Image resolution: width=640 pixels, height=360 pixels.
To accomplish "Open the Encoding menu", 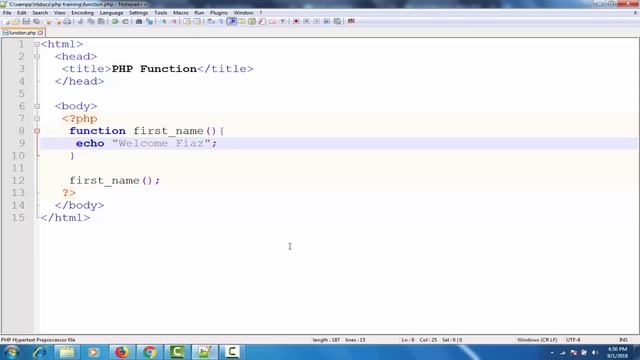I will pyautogui.click(x=82, y=13).
